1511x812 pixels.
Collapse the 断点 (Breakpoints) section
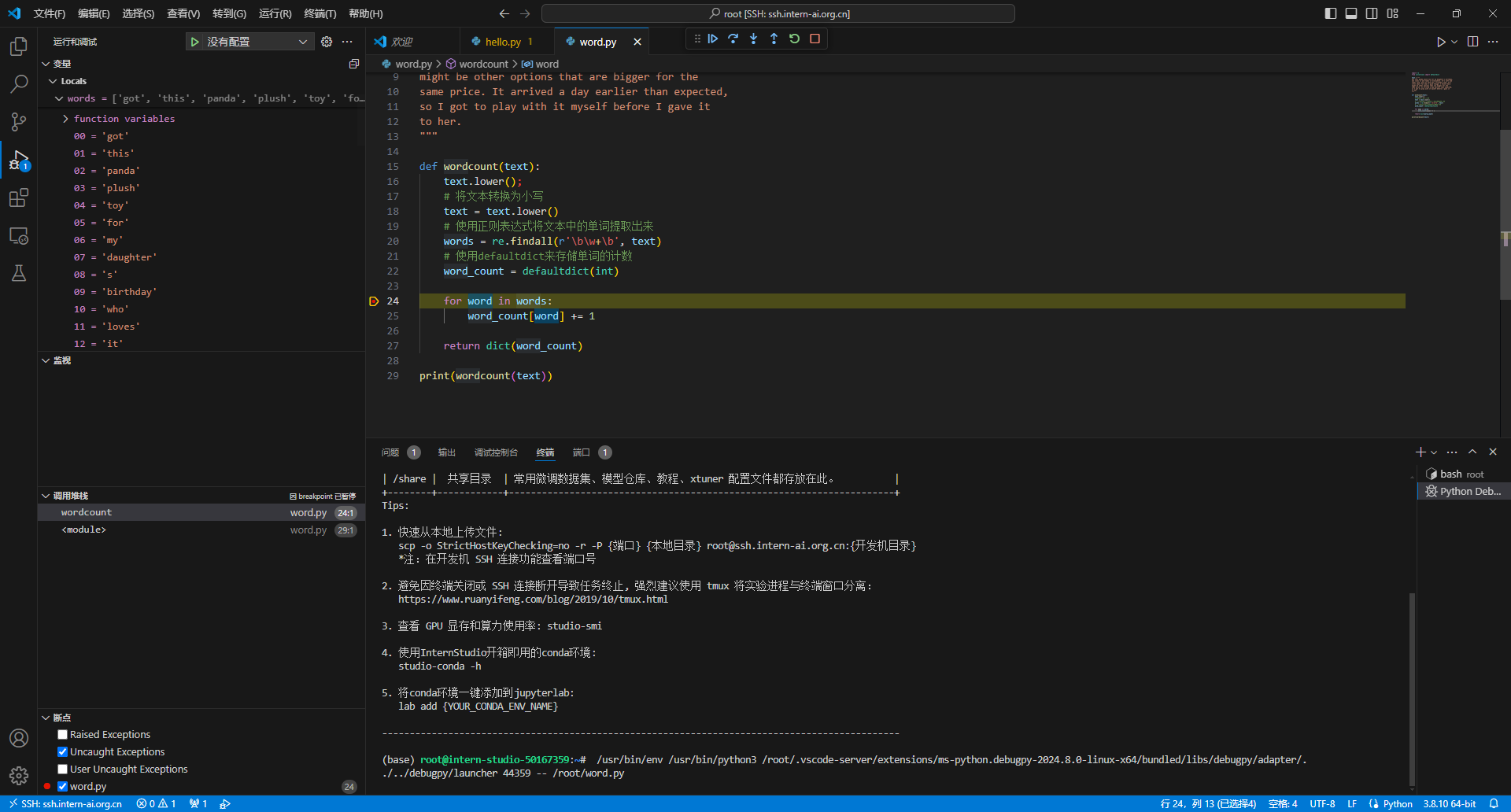46,718
